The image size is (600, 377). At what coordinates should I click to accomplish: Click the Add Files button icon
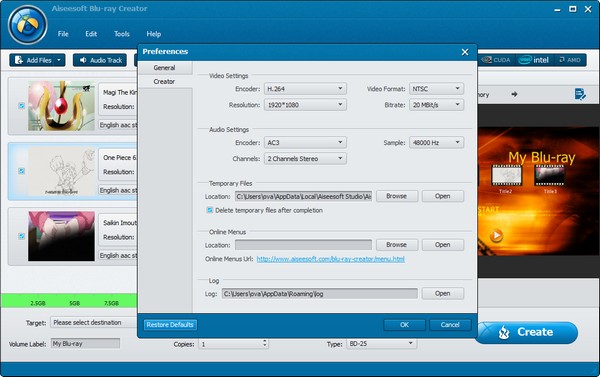[x=19, y=60]
